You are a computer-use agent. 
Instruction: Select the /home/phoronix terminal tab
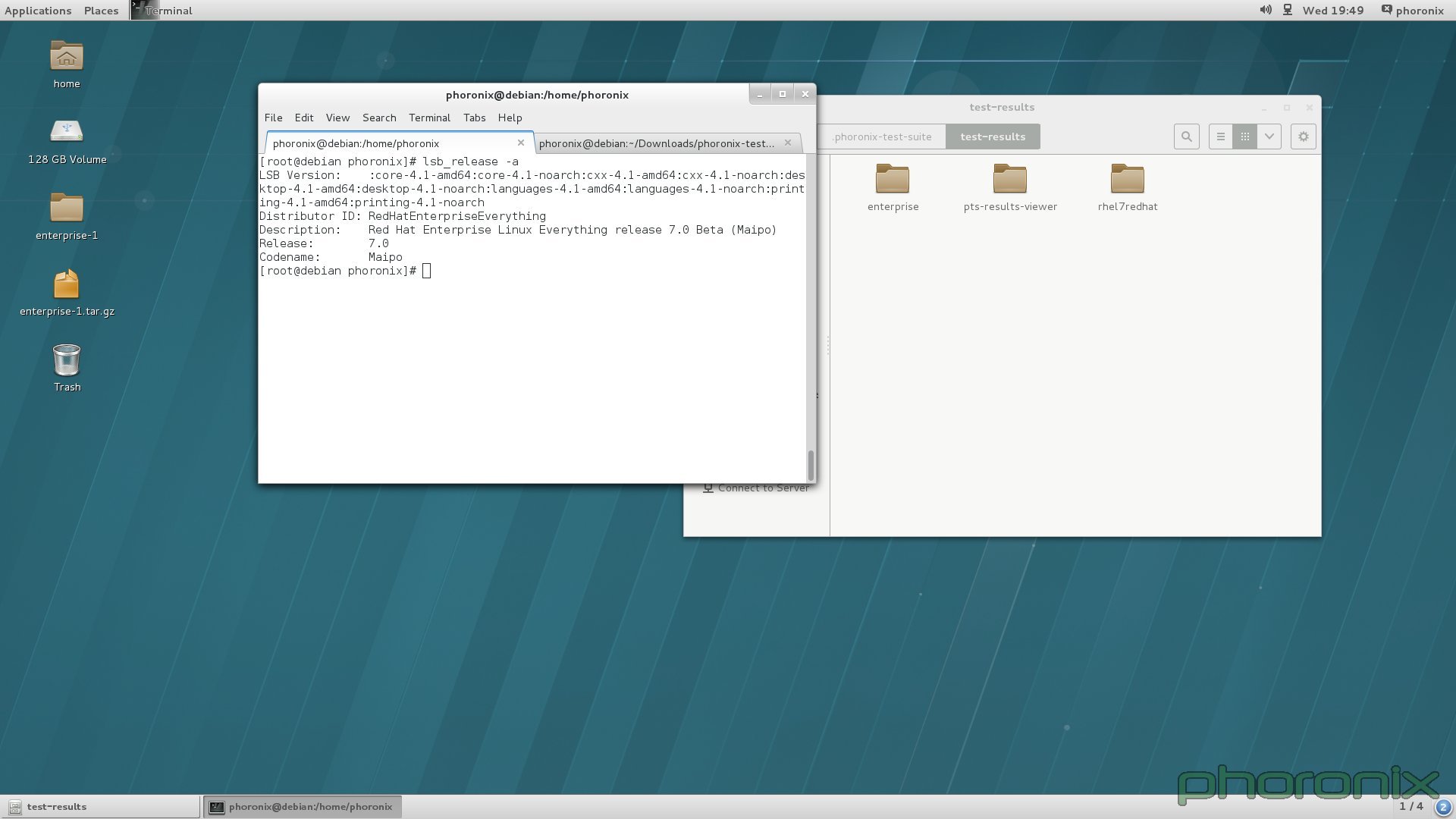[400, 143]
